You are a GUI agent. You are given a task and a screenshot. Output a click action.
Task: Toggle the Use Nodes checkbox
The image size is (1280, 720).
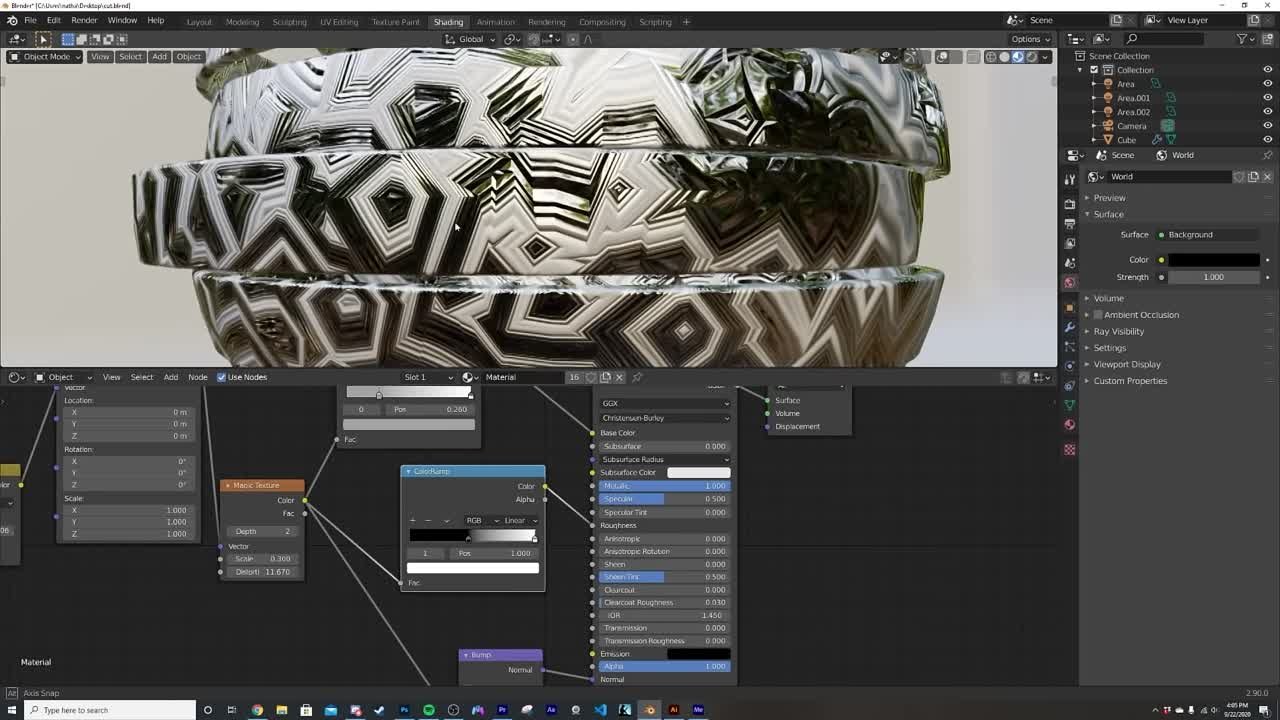point(222,377)
